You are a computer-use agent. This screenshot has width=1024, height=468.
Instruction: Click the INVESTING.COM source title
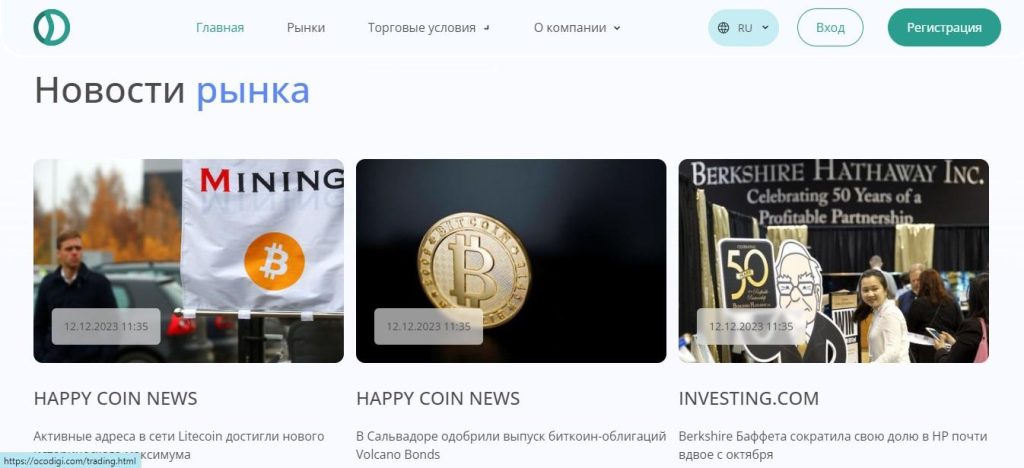[x=748, y=398]
